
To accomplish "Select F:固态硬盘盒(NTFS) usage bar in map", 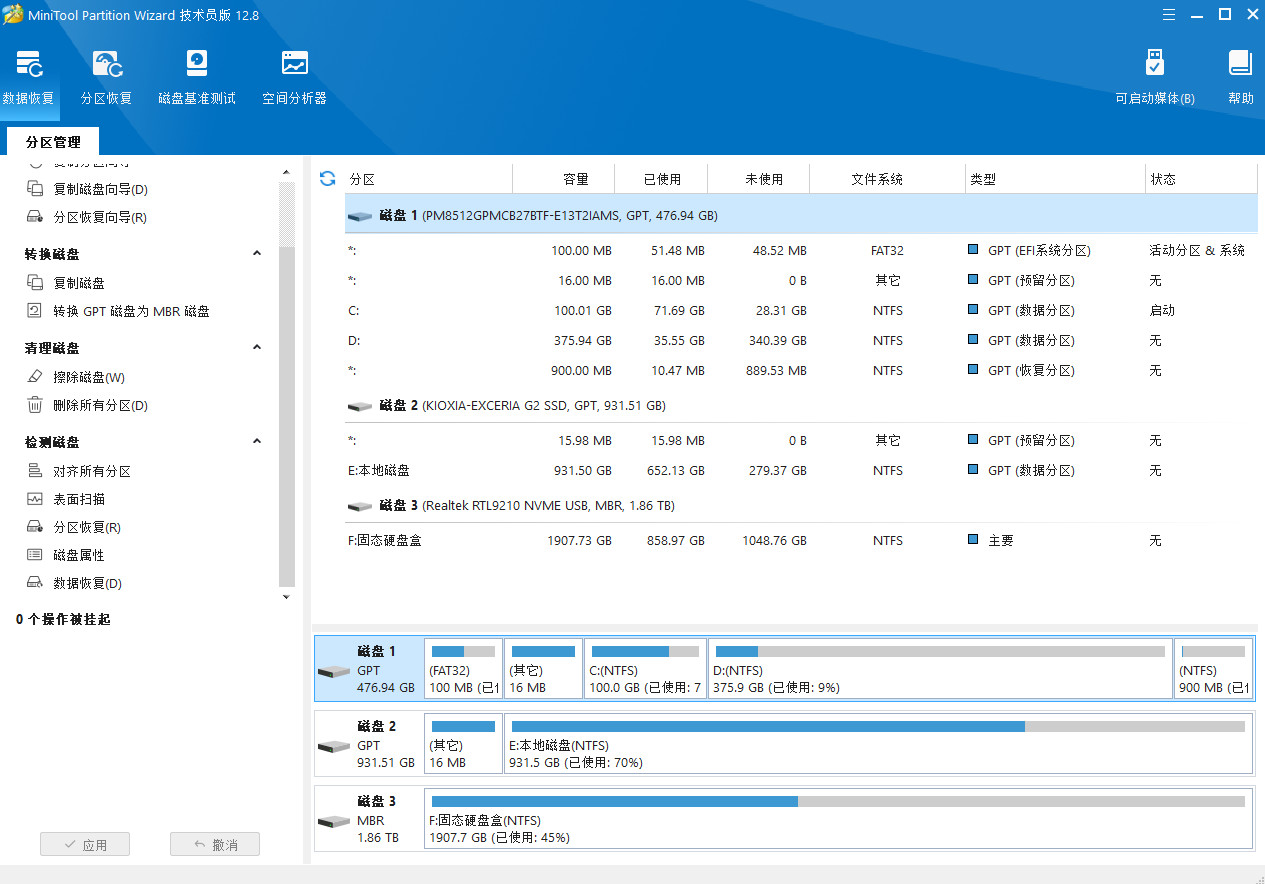I will tap(837, 801).
